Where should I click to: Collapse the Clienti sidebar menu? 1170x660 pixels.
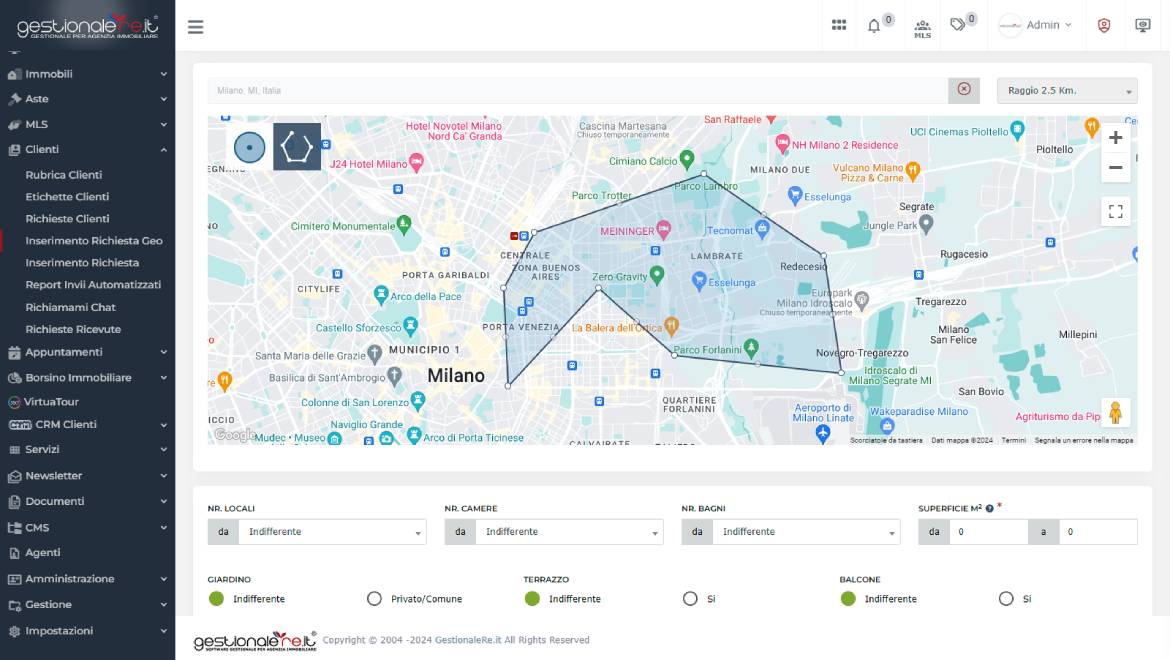87,149
